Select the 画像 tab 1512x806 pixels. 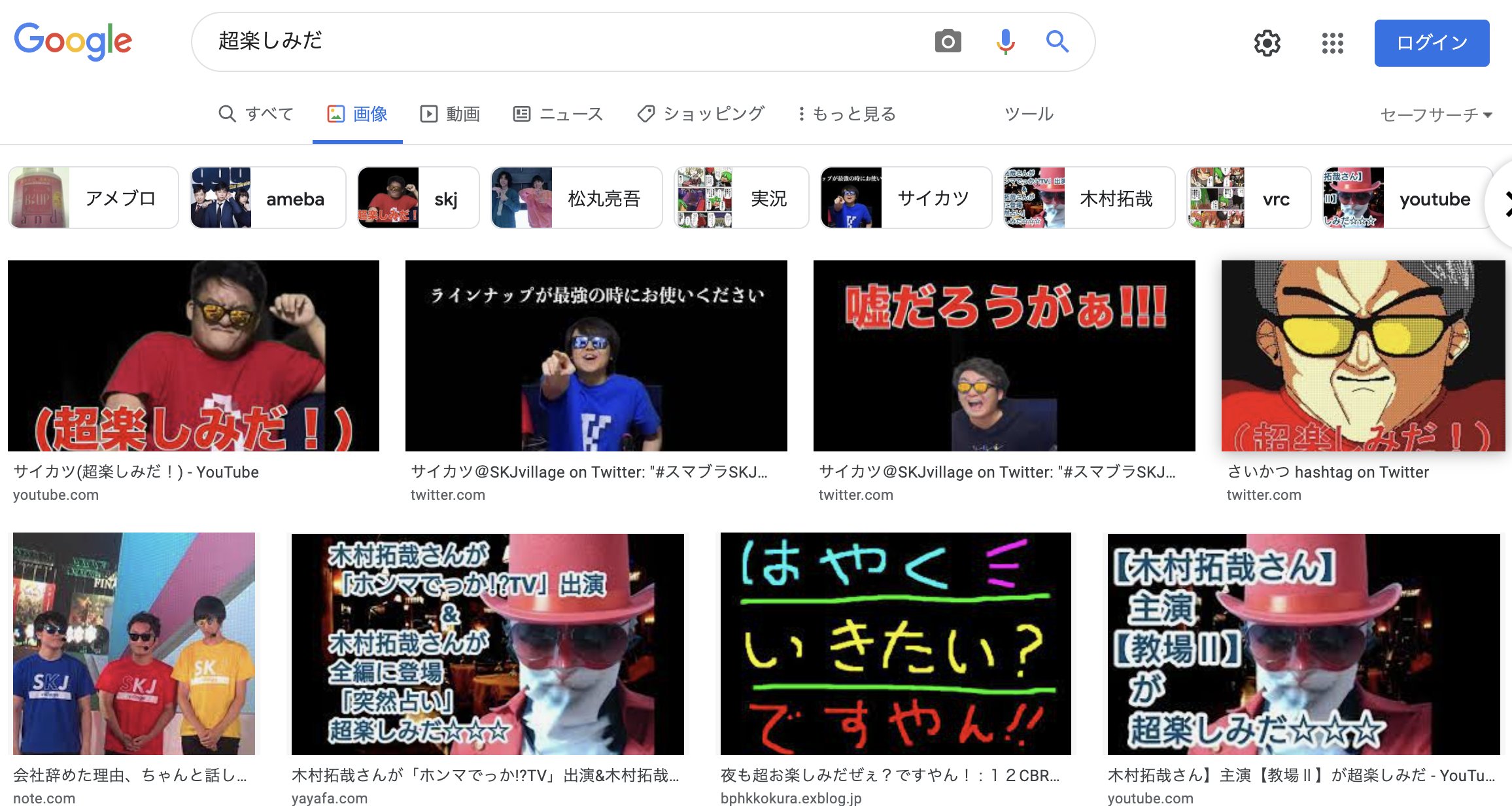357,114
